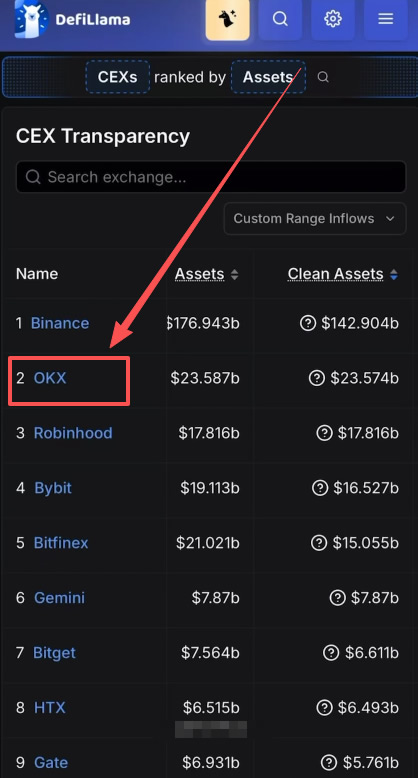Click question mark icon next to Binance clean assets
This screenshot has height=778, width=418.
click(x=308, y=324)
